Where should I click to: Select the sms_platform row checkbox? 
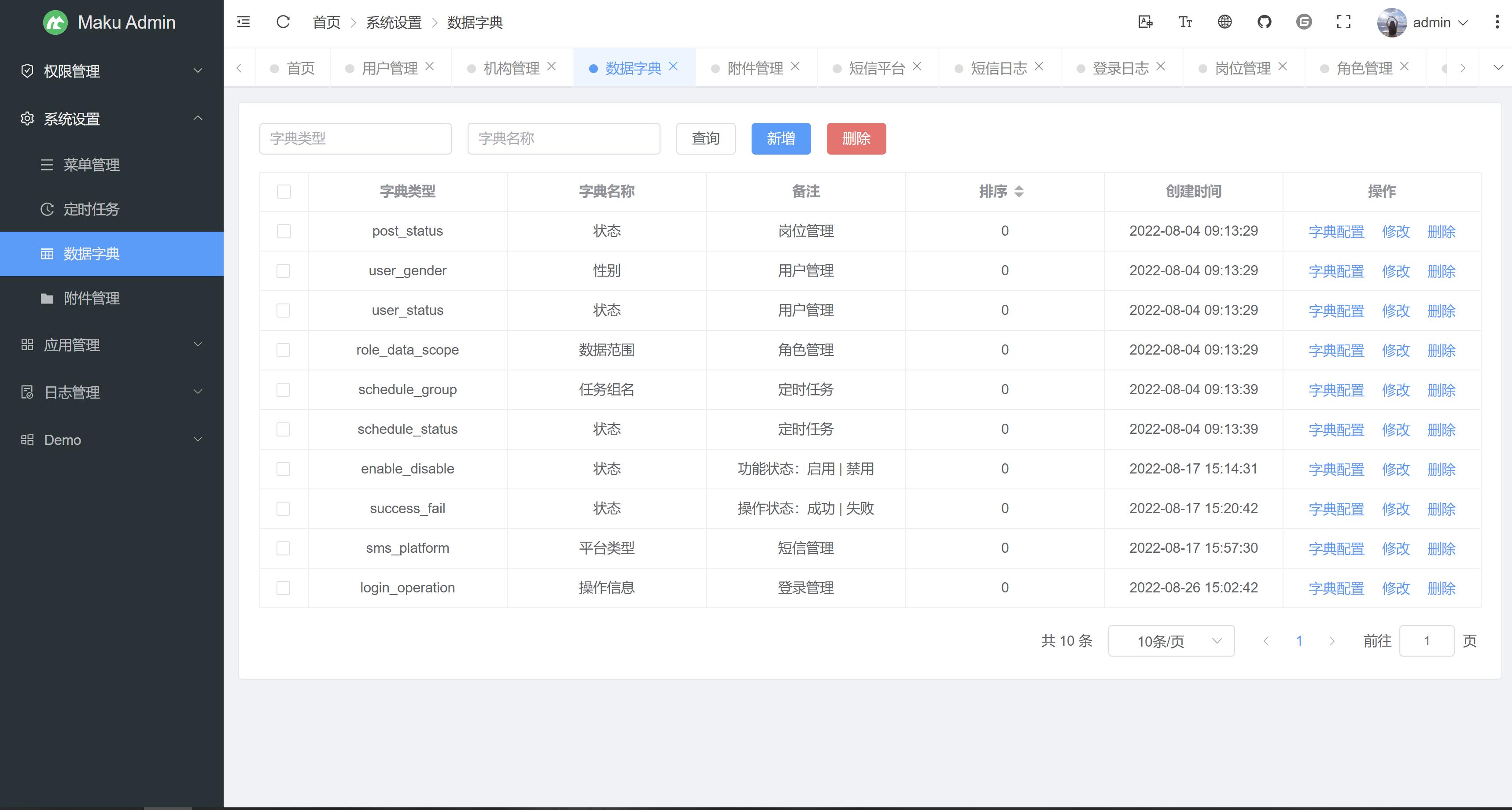(284, 548)
